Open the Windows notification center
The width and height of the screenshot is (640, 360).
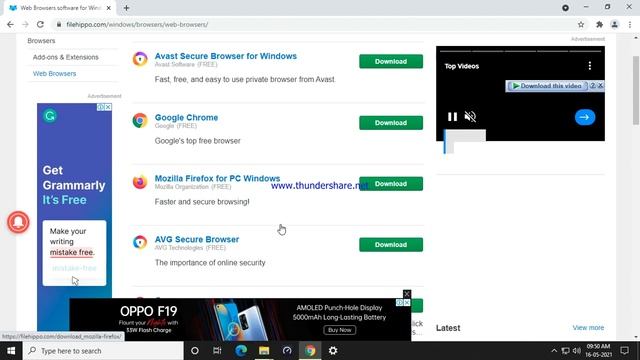(x=624, y=351)
